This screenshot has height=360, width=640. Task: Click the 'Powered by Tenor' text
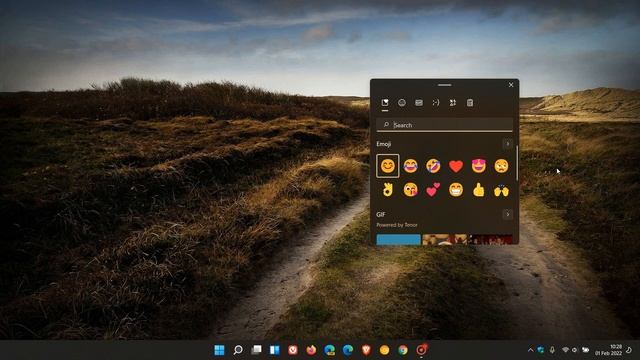pyautogui.click(x=397, y=225)
